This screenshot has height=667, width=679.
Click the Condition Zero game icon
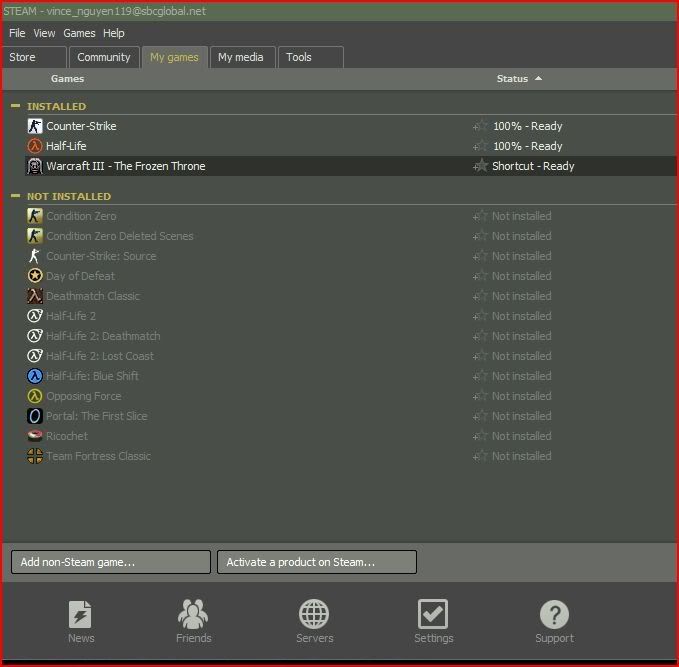coord(35,216)
